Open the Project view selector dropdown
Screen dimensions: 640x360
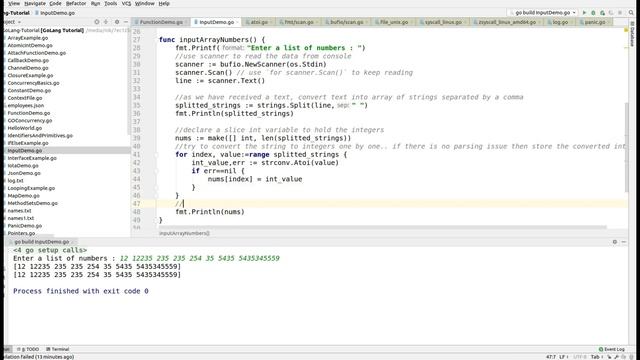[11, 22]
